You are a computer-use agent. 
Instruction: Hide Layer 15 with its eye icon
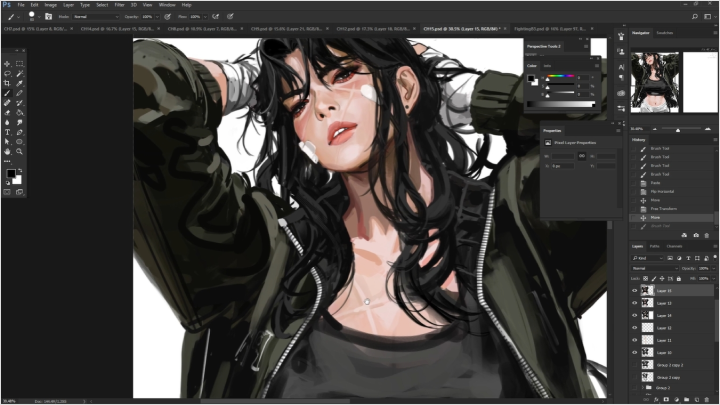(x=635, y=291)
